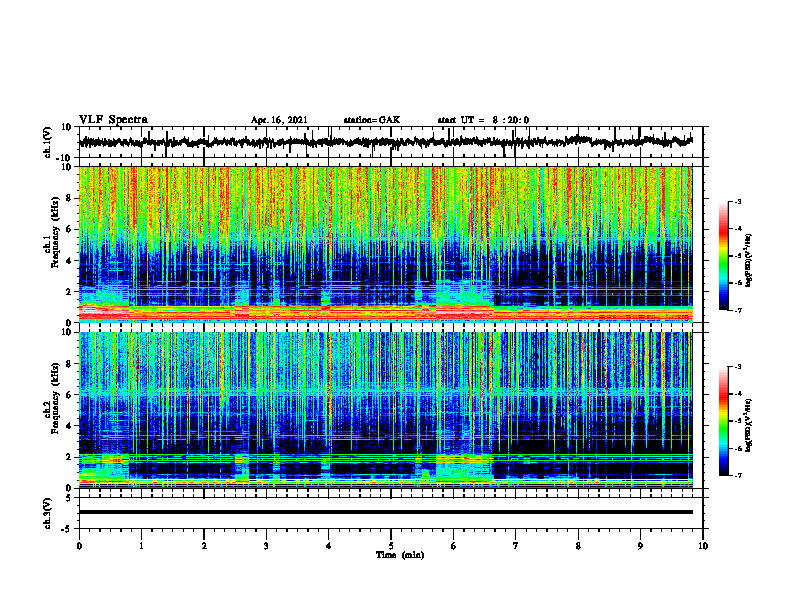Click the "ch.1(V)" waveform axis label
Image resolution: width=792 pixels, height=612 pixels.
pyautogui.click(x=48, y=142)
